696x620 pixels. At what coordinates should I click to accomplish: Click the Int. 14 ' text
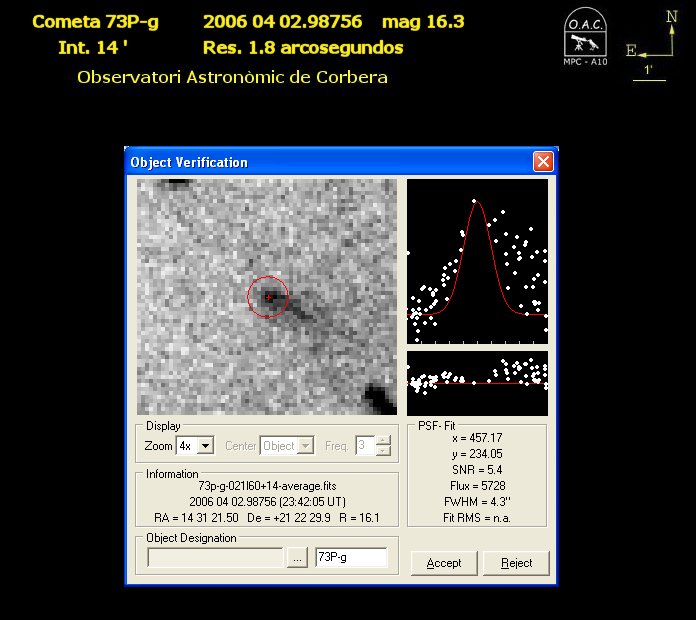93,48
